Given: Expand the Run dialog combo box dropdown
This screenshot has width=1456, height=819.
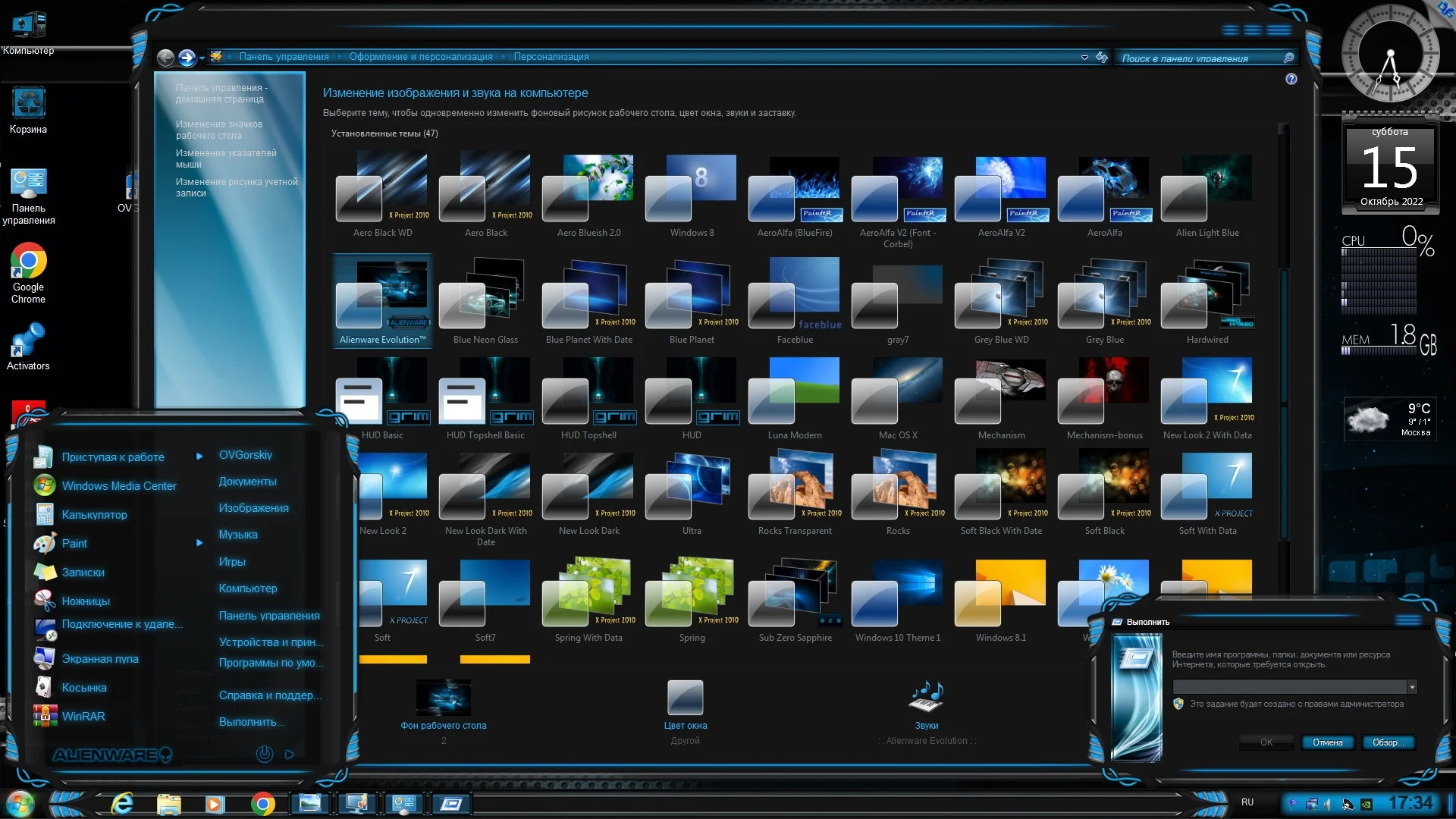Looking at the screenshot, I should [x=1412, y=687].
